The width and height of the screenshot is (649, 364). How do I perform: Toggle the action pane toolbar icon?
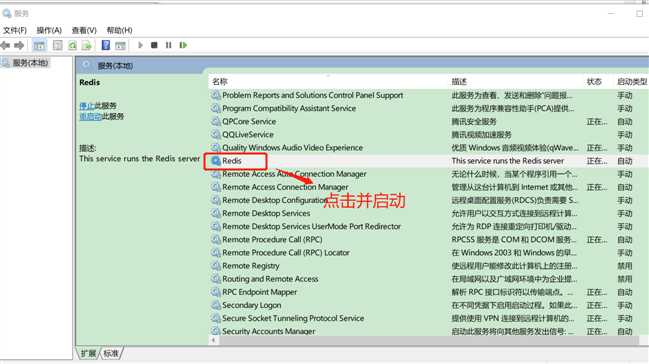pos(120,45)
